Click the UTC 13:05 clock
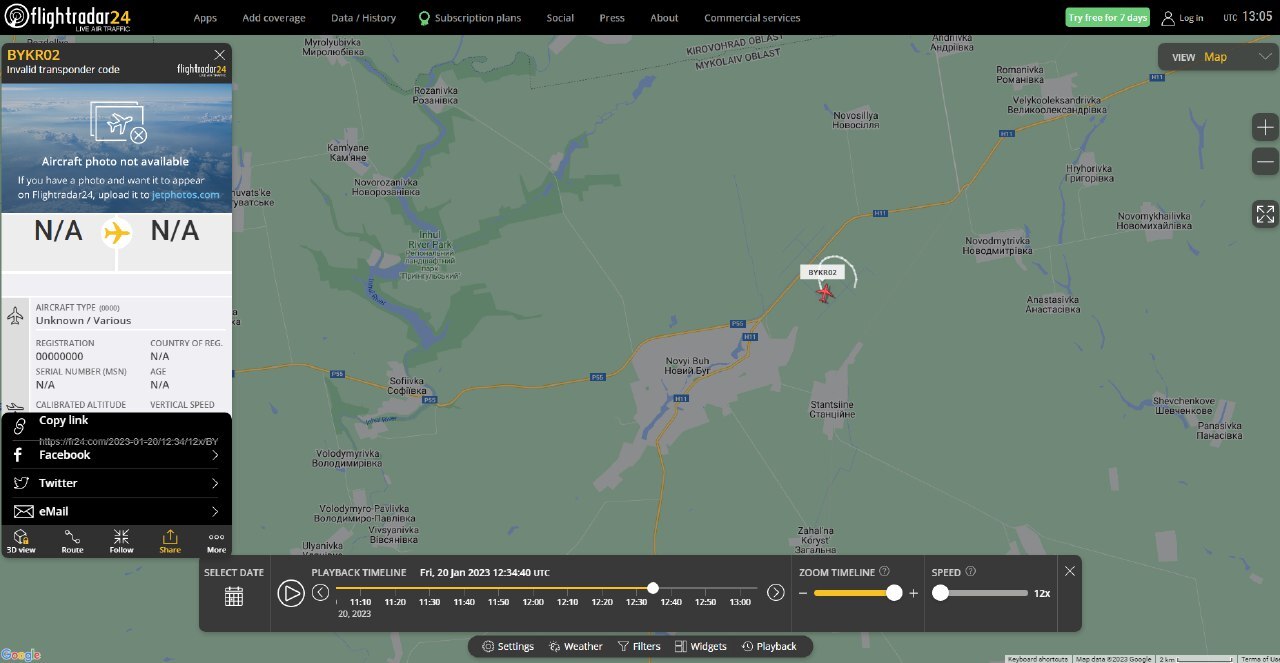 click(1246, 17)
